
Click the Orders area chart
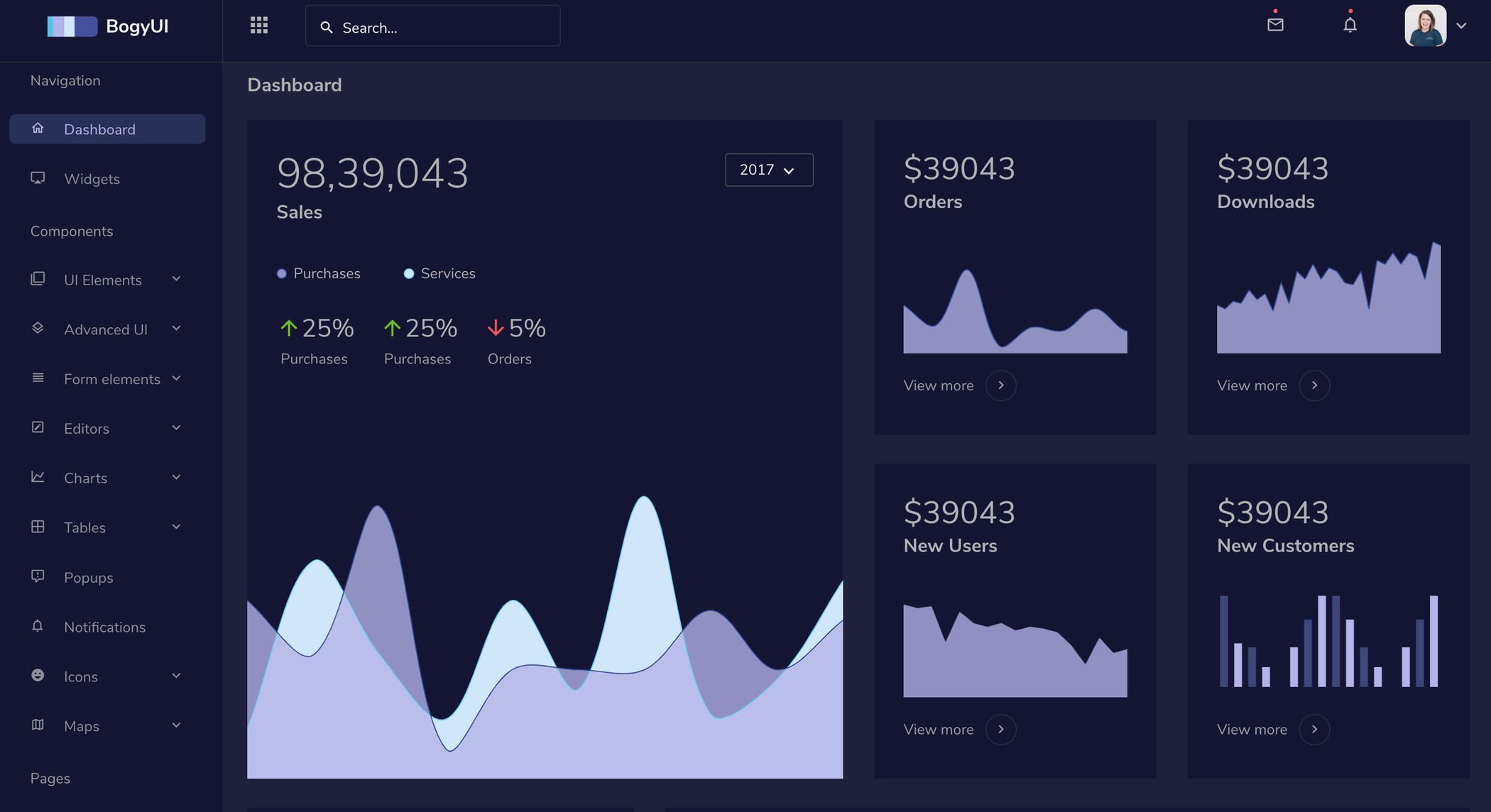click(1015, 311)
